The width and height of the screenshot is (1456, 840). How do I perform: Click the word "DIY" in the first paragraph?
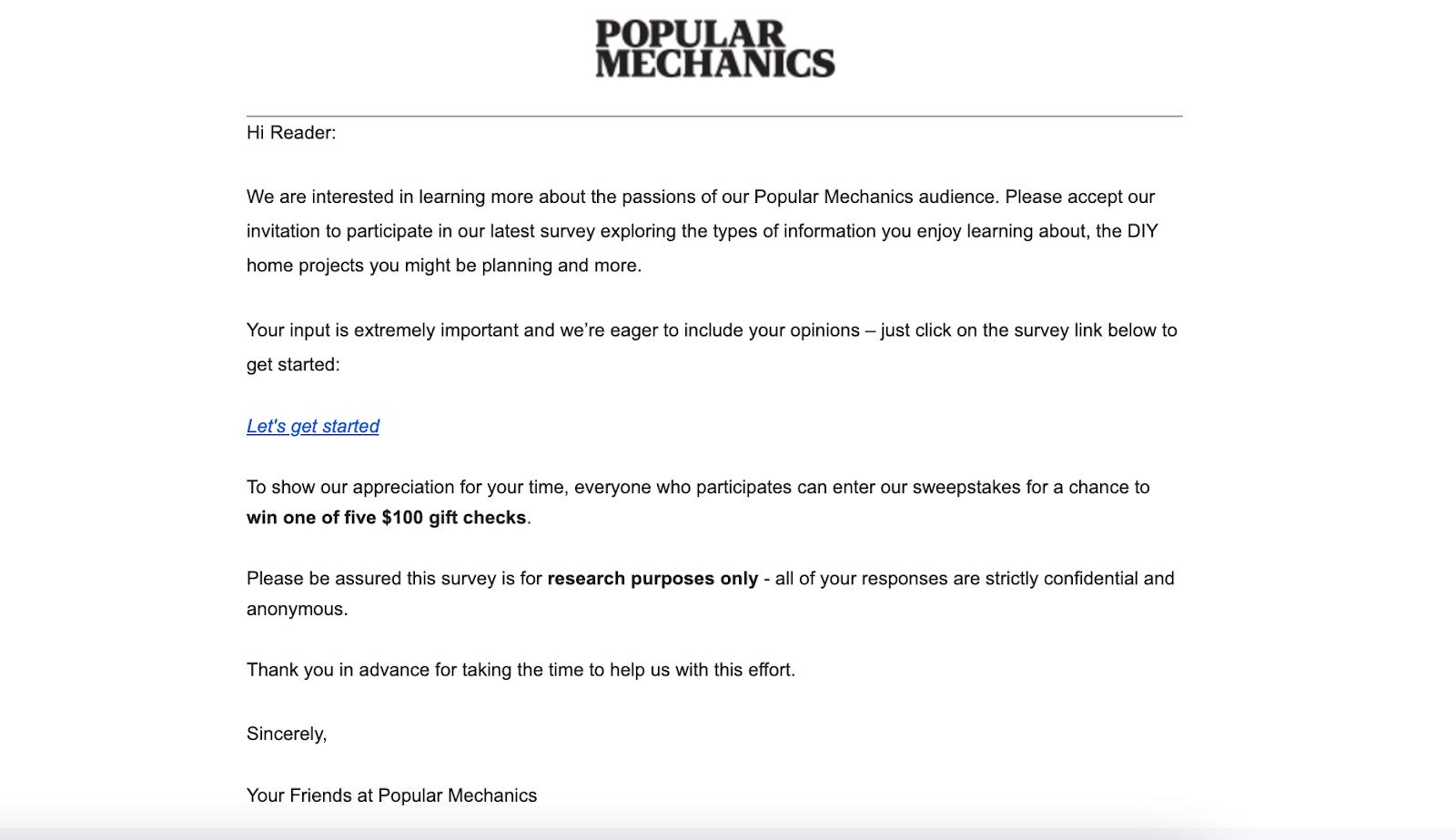click(x=1142, y=231)
